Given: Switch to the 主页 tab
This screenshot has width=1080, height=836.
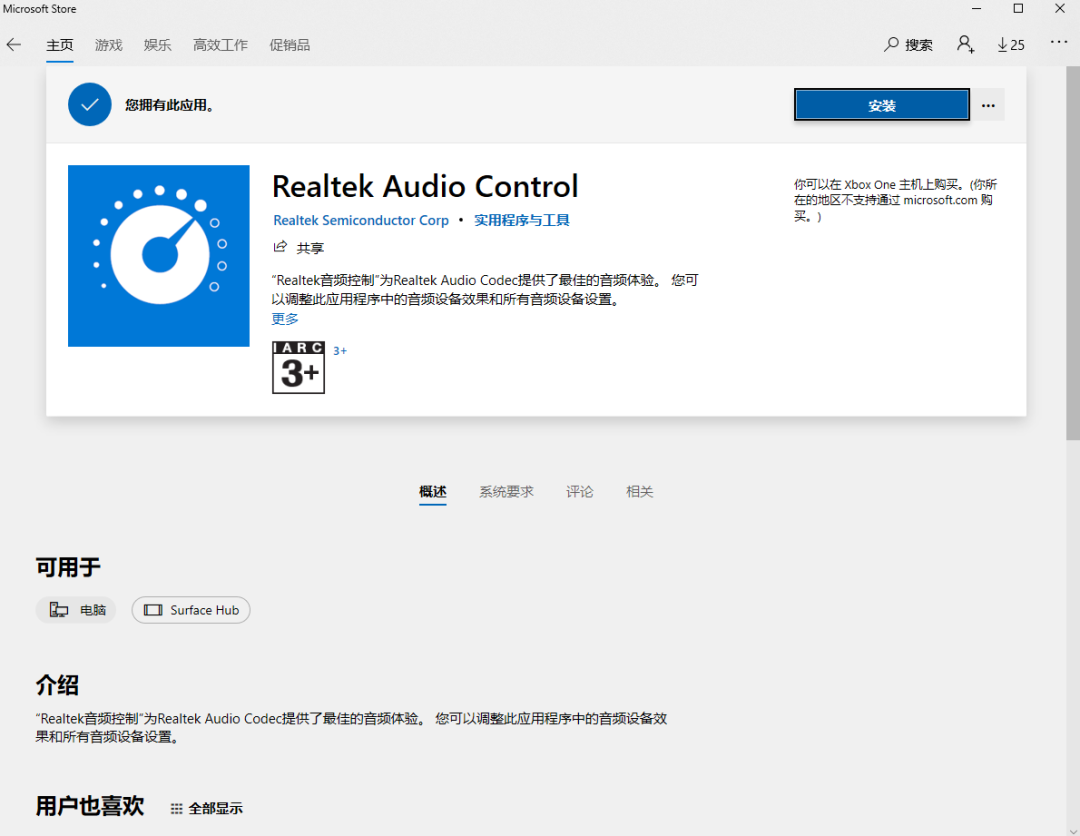Looking at the screenshot, I should 60,45.
